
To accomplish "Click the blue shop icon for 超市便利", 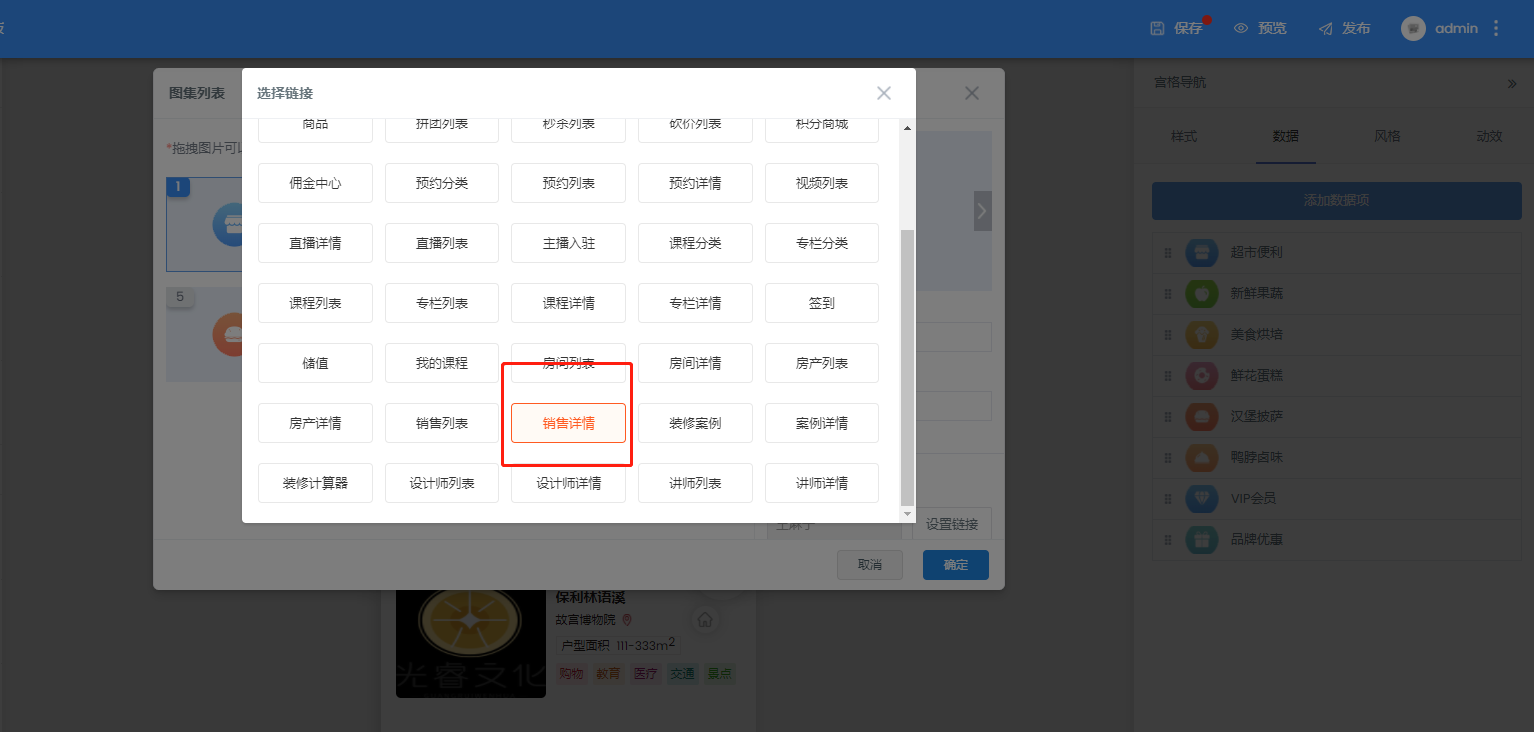I will [x=1202, y=253].
